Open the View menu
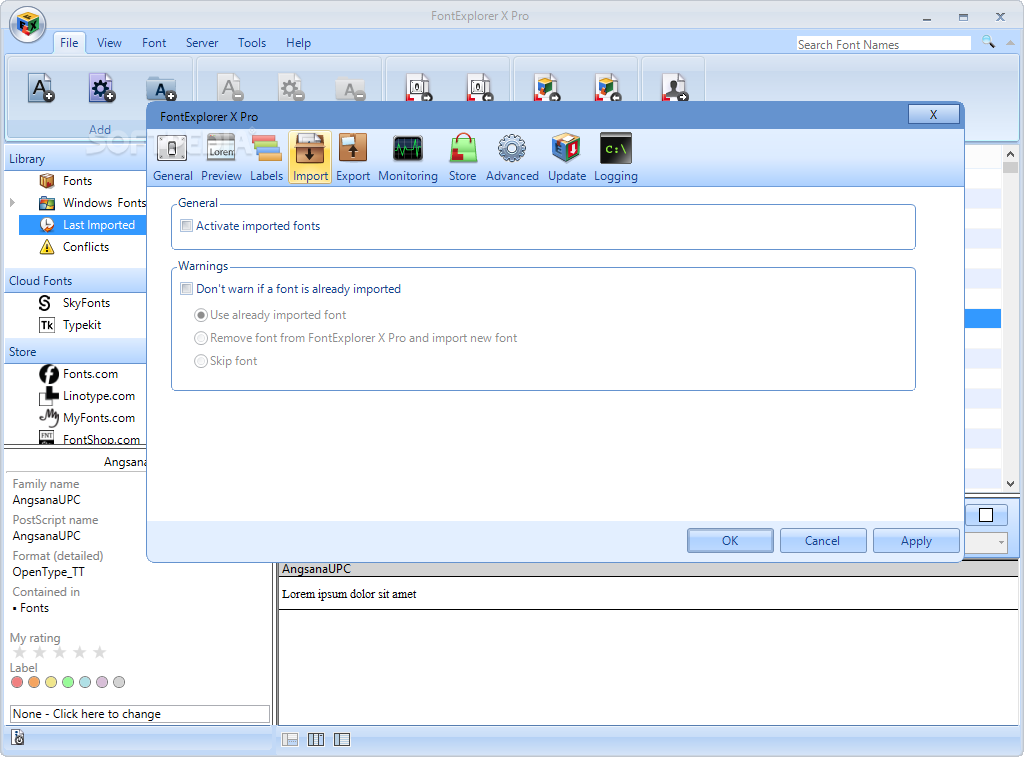The height and width of the screenshot is (757, 1024). [109, 42]
